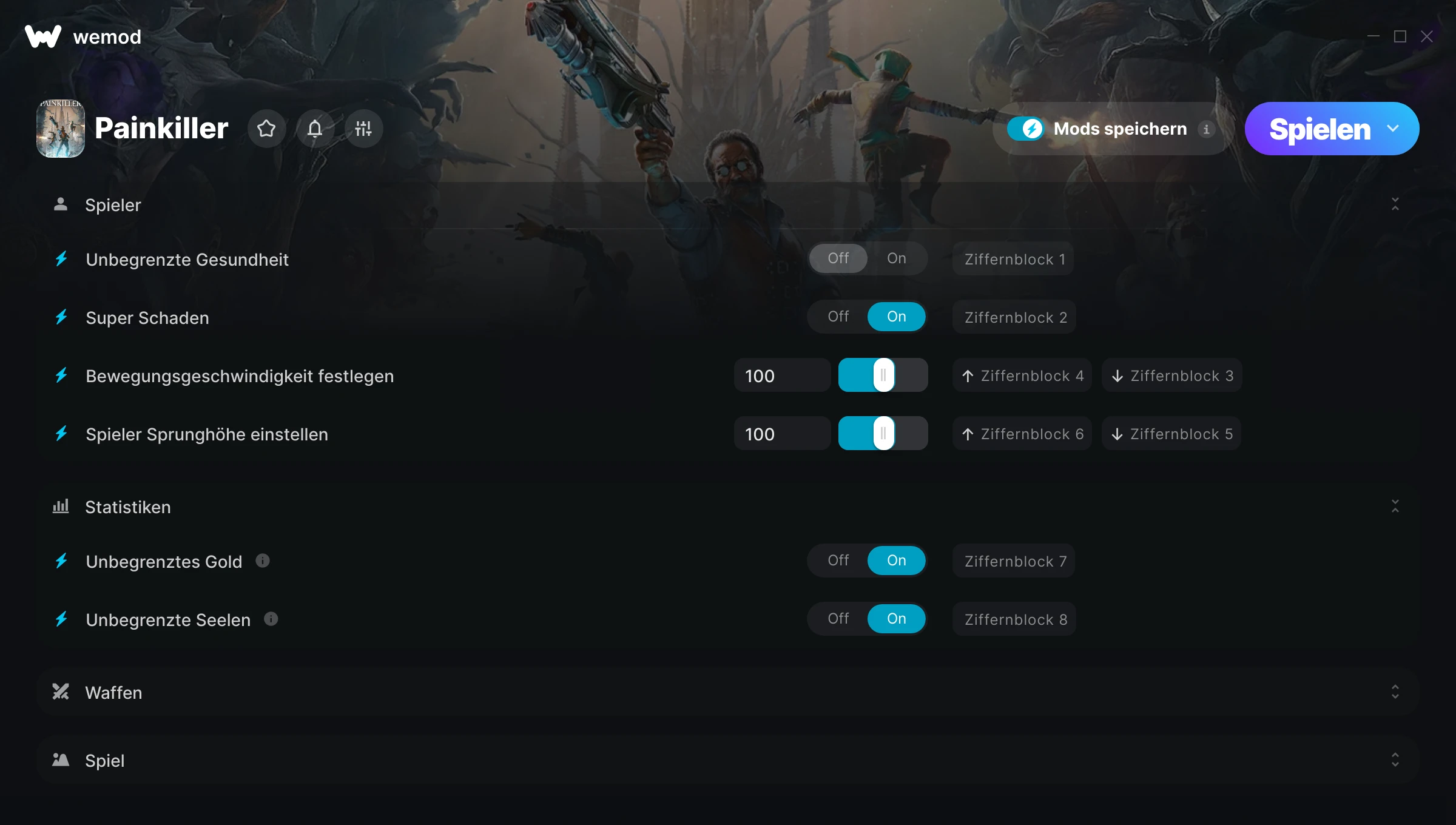Open the mod settings sliders icon
1456x825 pixels.
(363, 129)
